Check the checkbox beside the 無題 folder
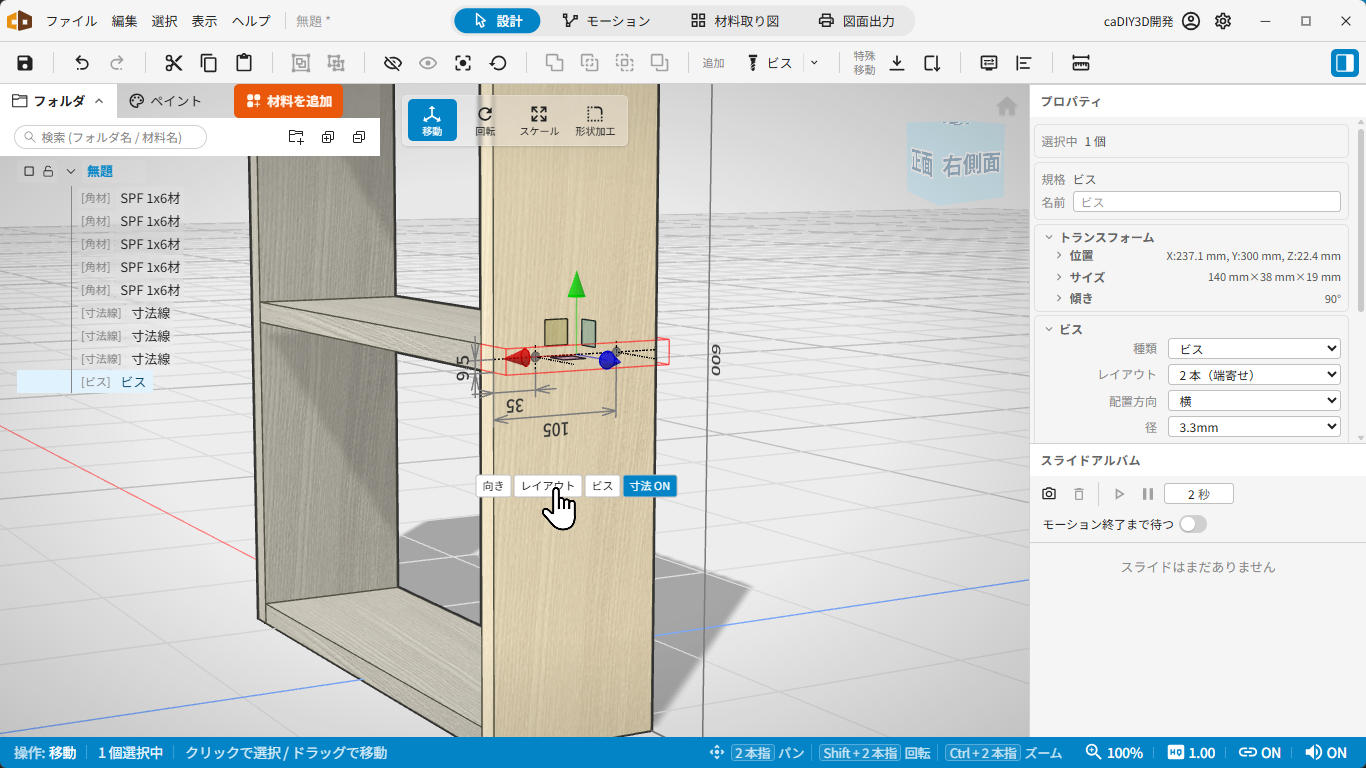The image size is (1366, 768). [29, 171]
